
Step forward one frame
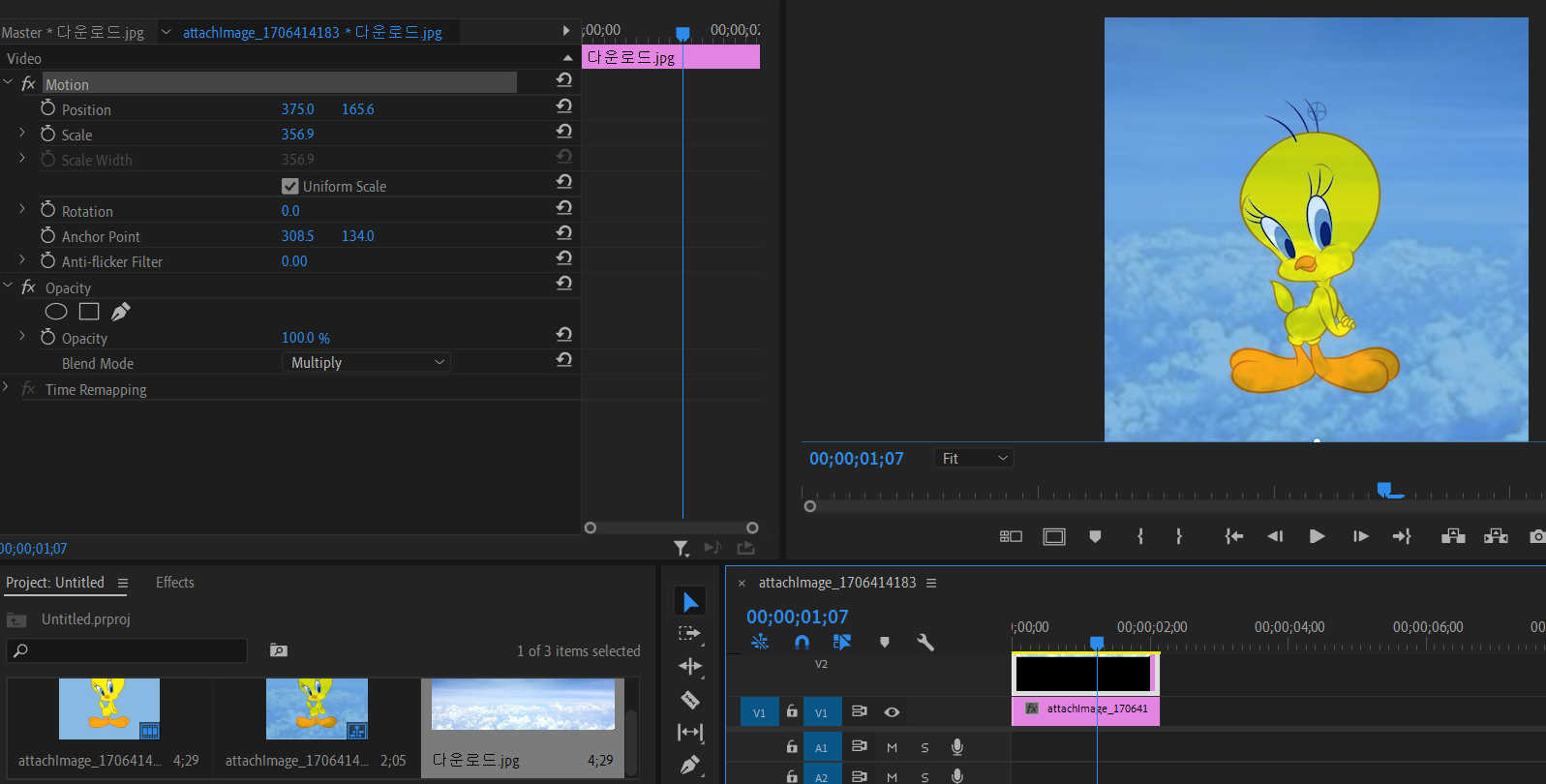coord(1360,536)
